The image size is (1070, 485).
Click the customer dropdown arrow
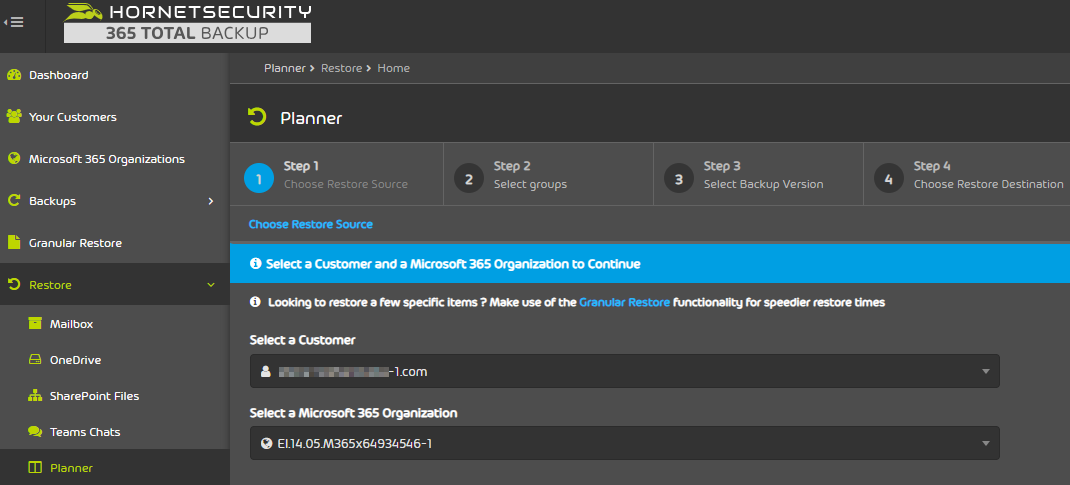(985, 372)
